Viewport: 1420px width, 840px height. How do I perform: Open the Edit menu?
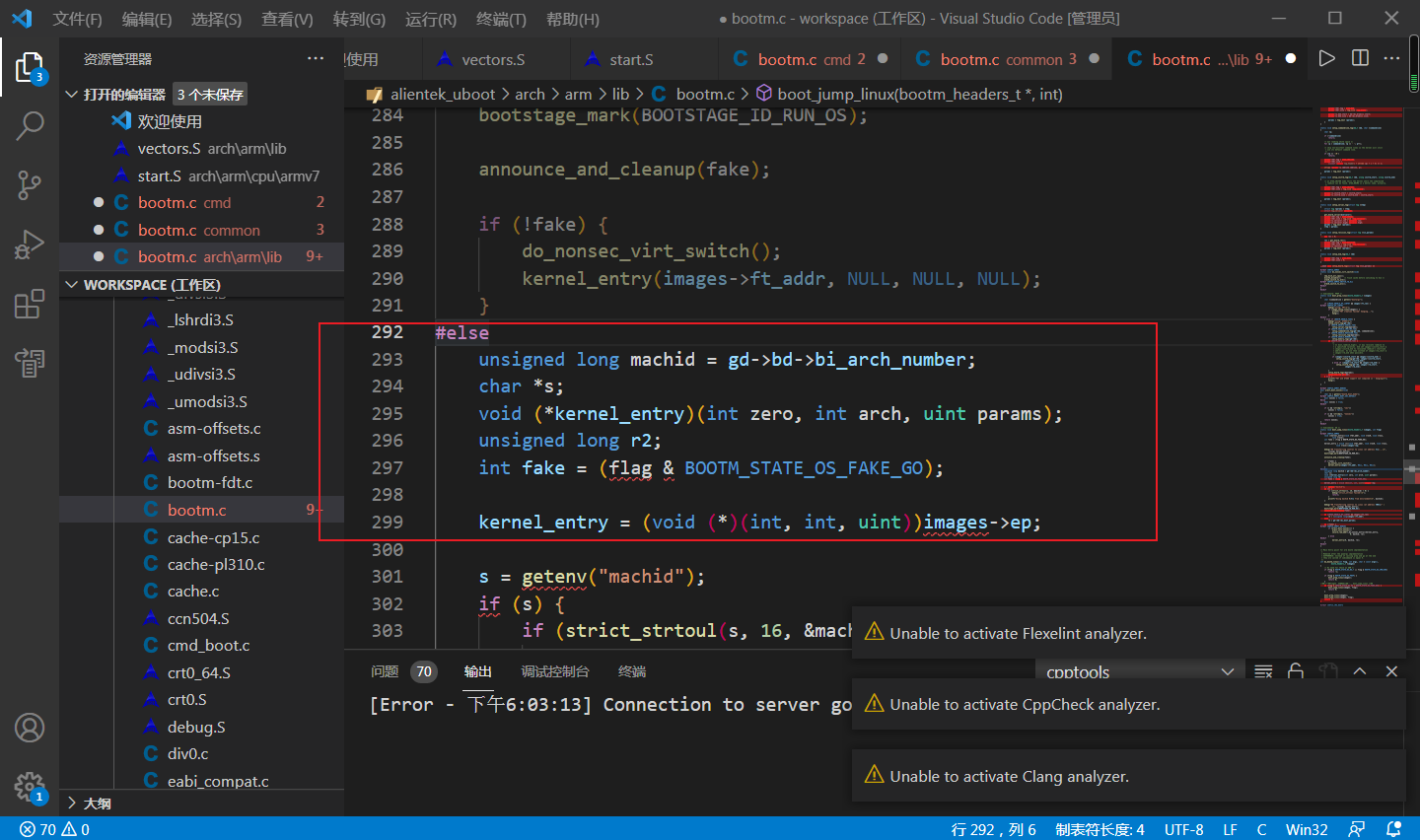pos(147,19)
